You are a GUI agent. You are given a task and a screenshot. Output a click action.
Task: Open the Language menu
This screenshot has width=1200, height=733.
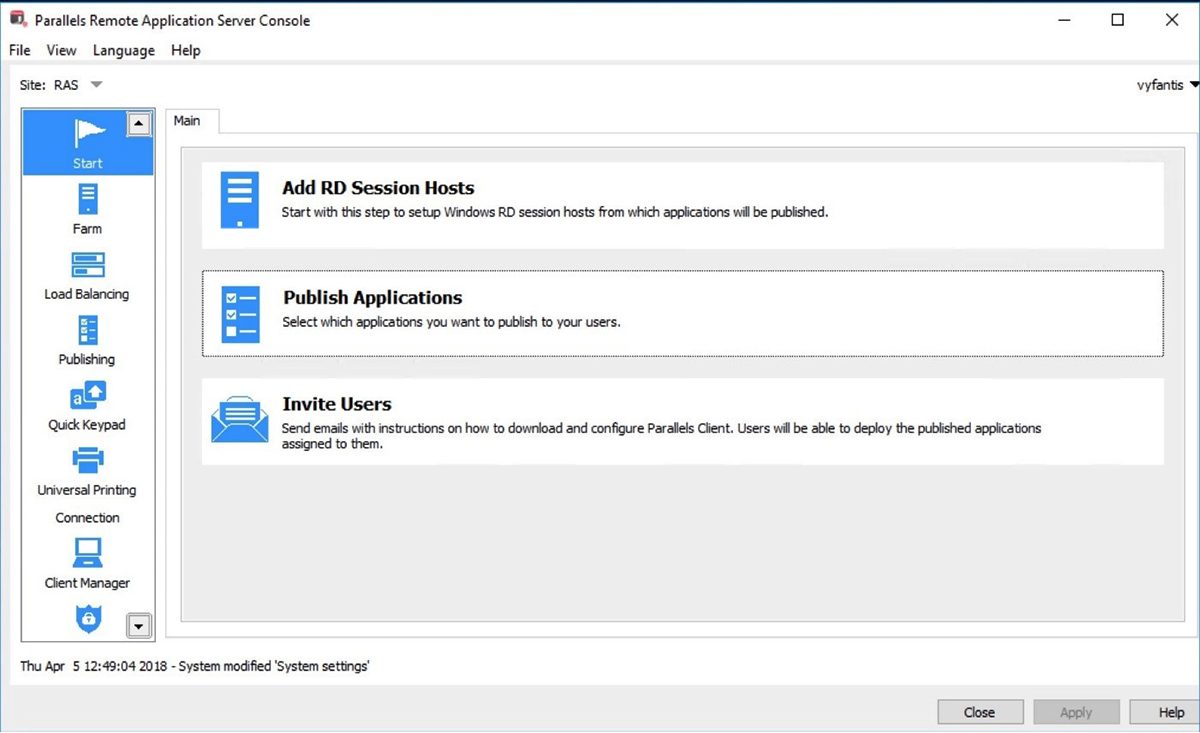[x=123, y=50]
